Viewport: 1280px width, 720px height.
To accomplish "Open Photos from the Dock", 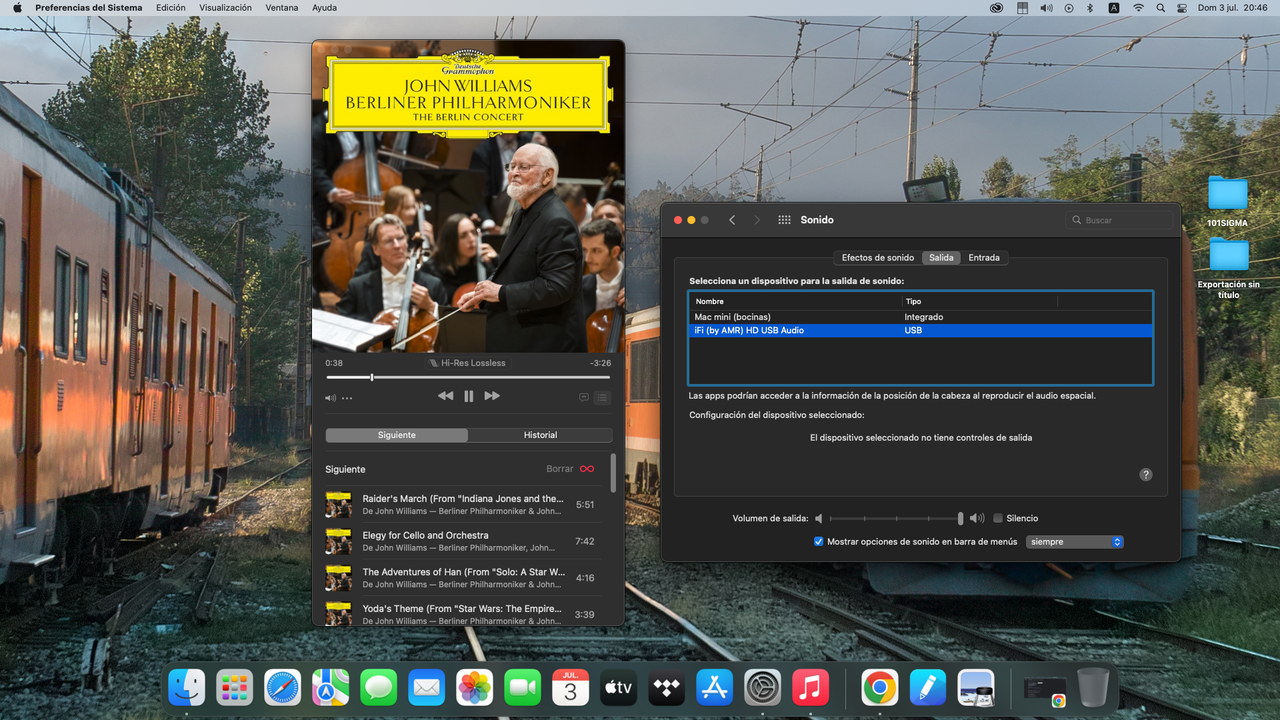I will pyautogui.click(x=474, y=687).
